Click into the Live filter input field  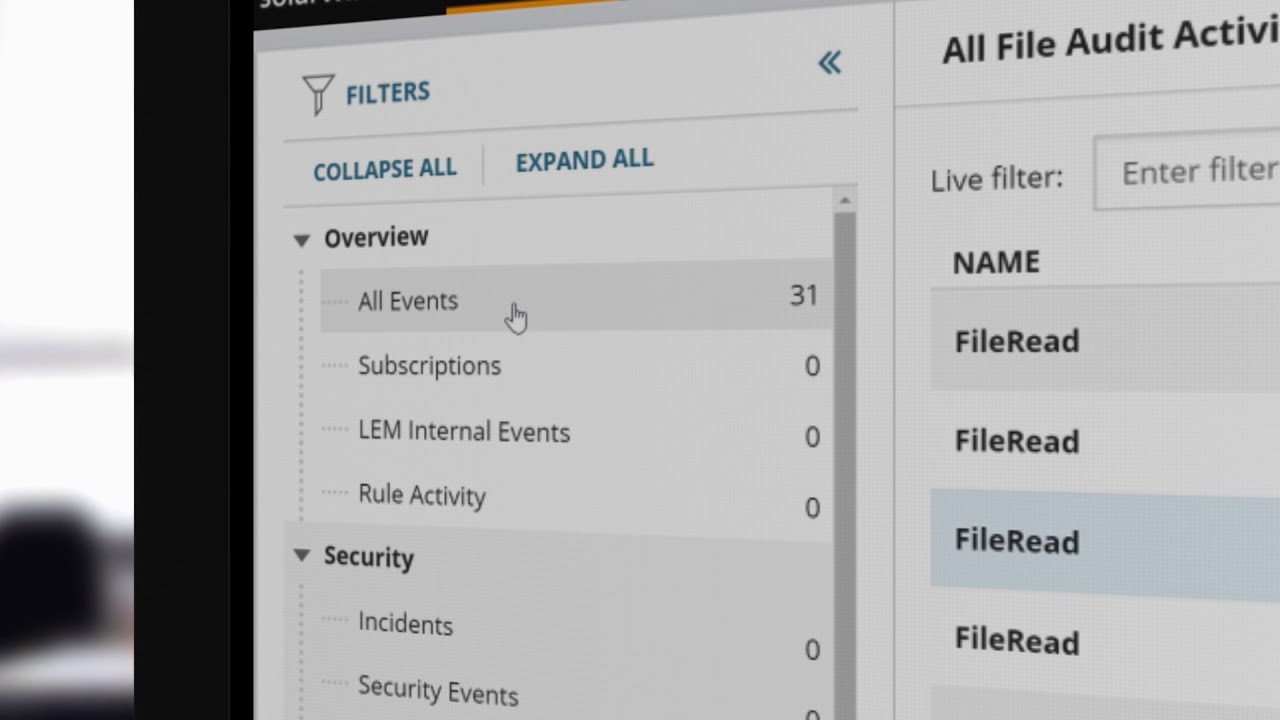click(1187, 172)
